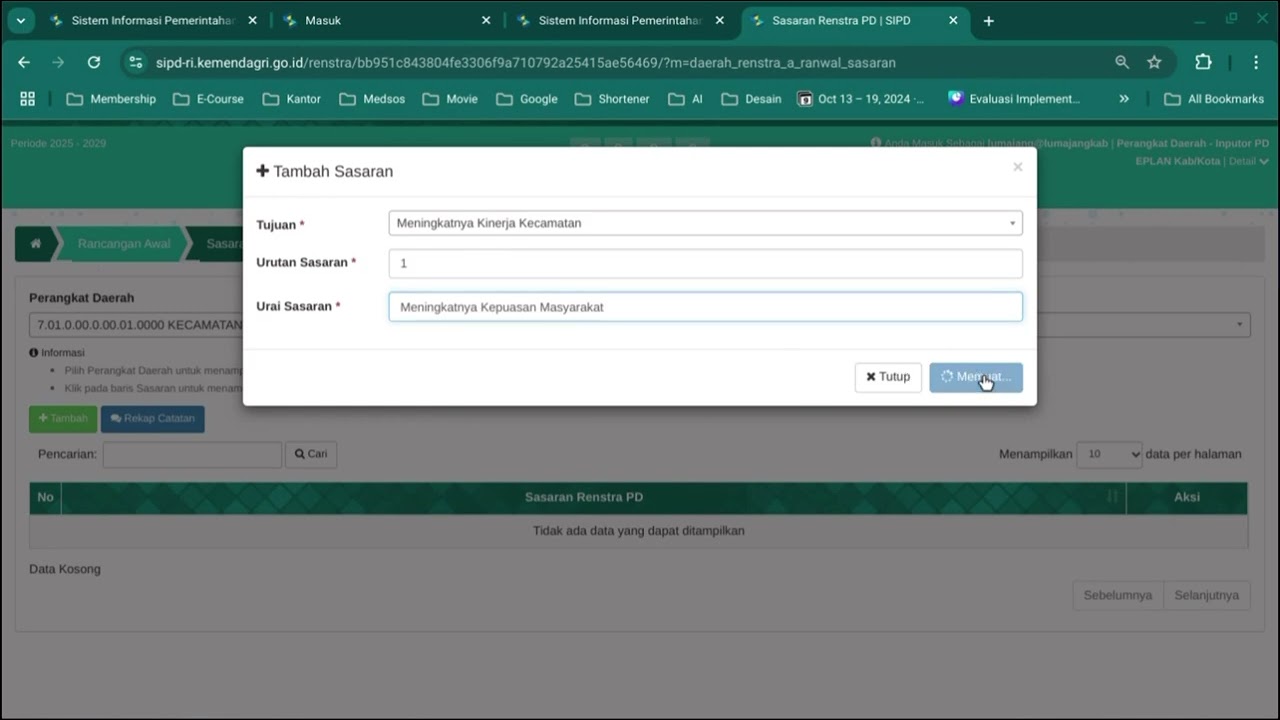This screenshot has height=720, width=1280.
Task: Click the Pencarian search field
Action: (x=192, y=454)
